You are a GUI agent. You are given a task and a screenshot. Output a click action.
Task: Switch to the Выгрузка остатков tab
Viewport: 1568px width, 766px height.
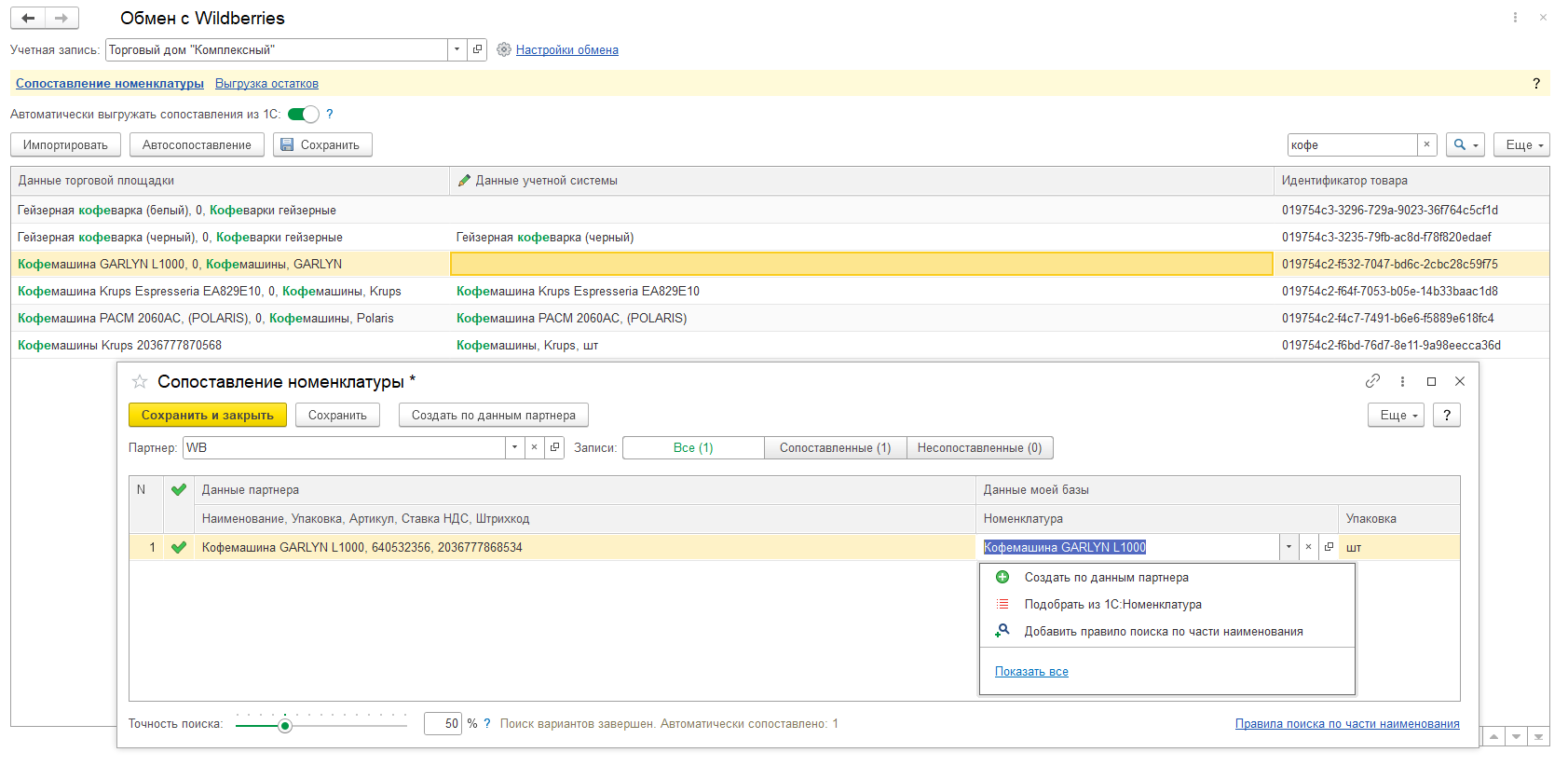pyautogui.click(x=266, y=83)
